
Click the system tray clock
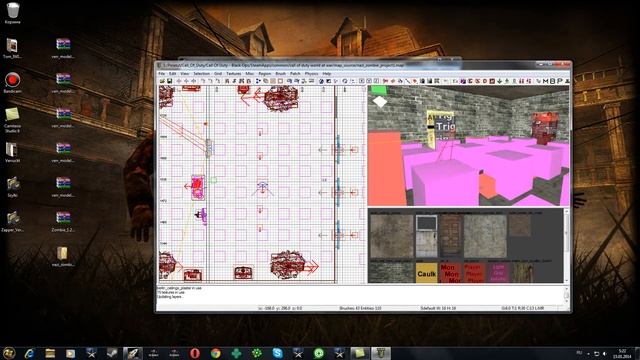coord(622,353)
